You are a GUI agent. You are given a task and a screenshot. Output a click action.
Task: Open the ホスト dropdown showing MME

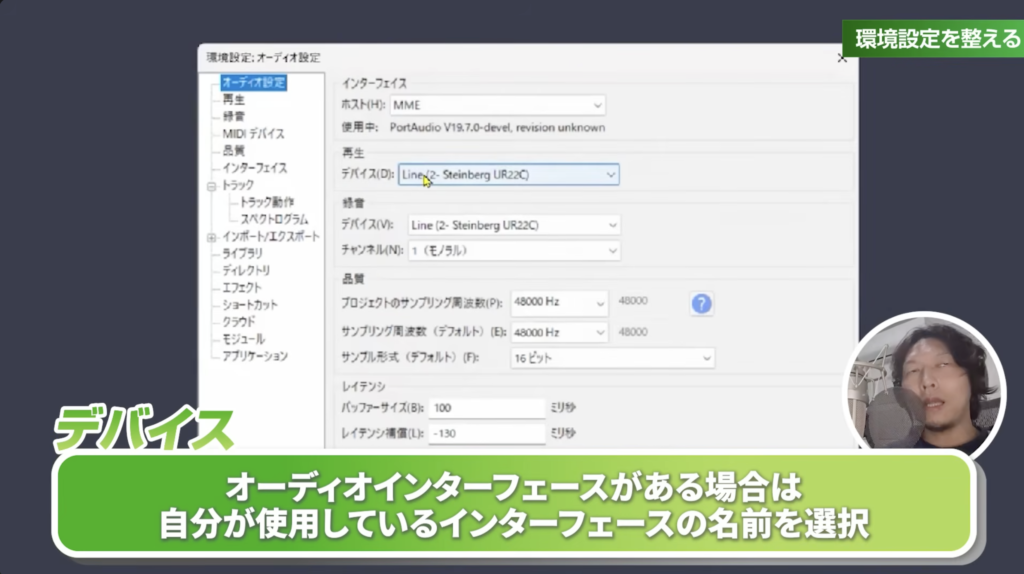coord(497,104)
